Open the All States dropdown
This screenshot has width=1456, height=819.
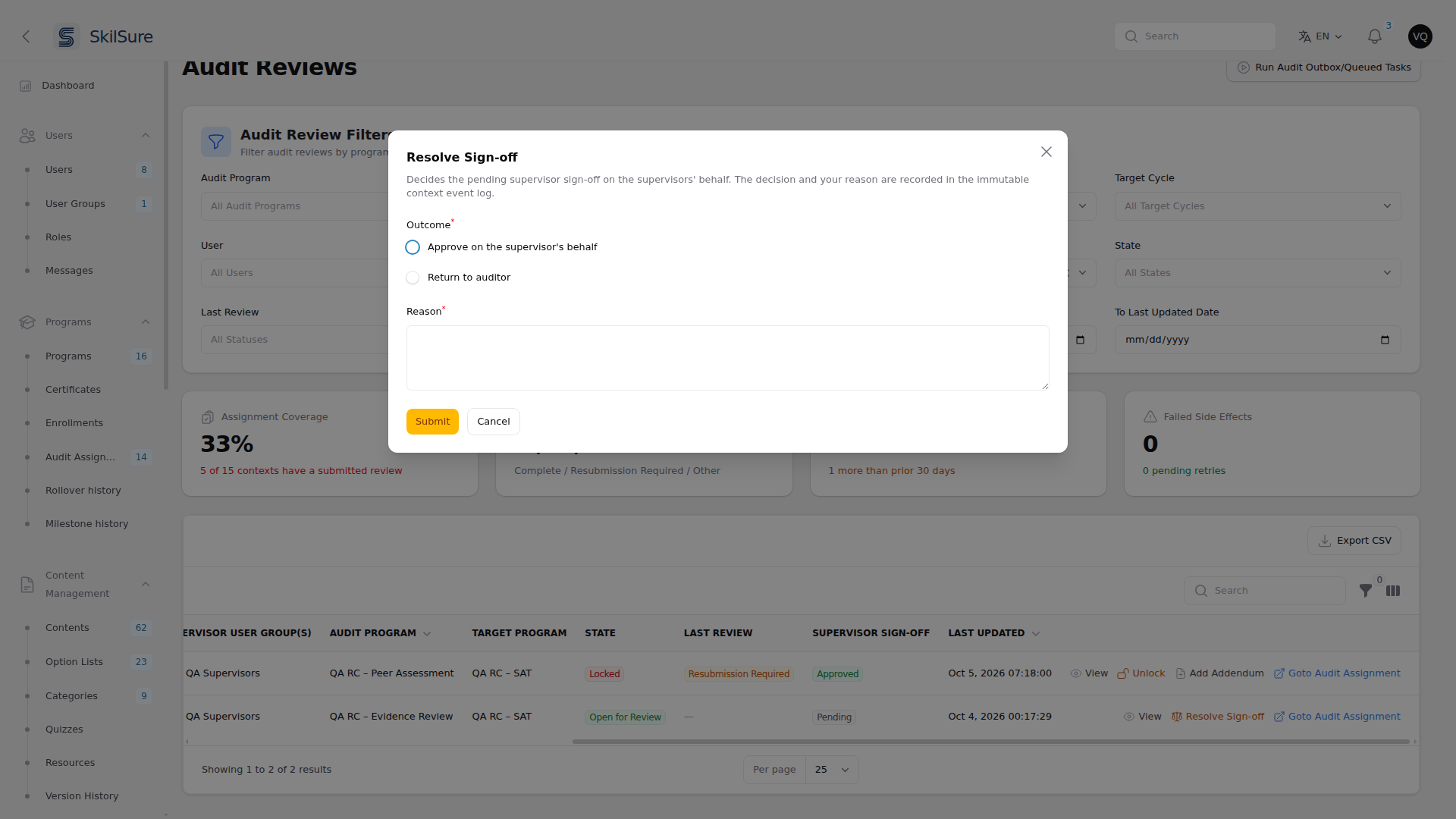point(1257,273)
